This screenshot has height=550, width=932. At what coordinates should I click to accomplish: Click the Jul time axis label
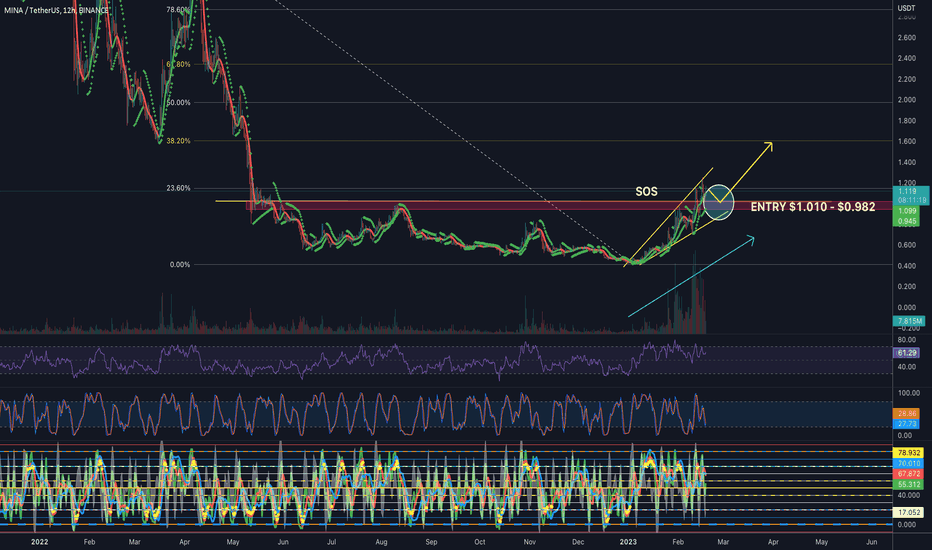pyautogui.click(x=331, y=542)
